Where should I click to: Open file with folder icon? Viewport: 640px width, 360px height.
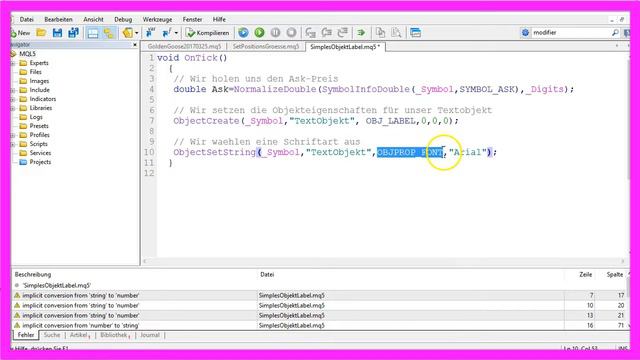point(41,33)
